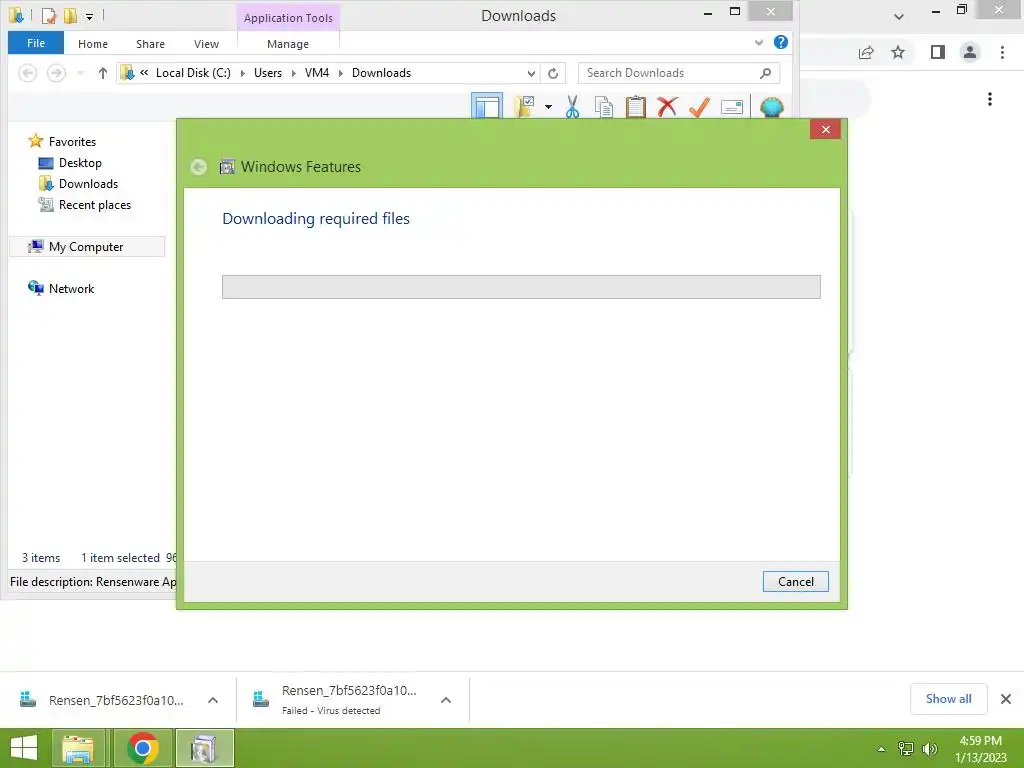Viewport: 1024px width, 768px height.
Task: Expand the failed download options chevron
Action: (x=446, y=700)
